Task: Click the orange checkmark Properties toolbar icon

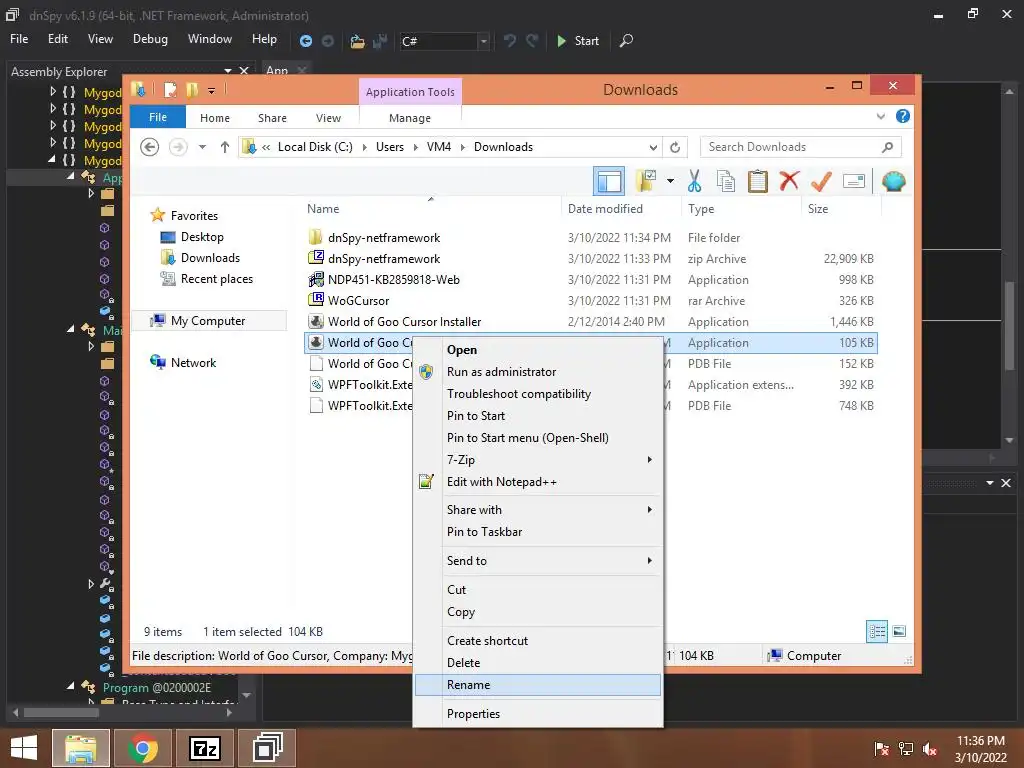Action: [x=821, y=181]
